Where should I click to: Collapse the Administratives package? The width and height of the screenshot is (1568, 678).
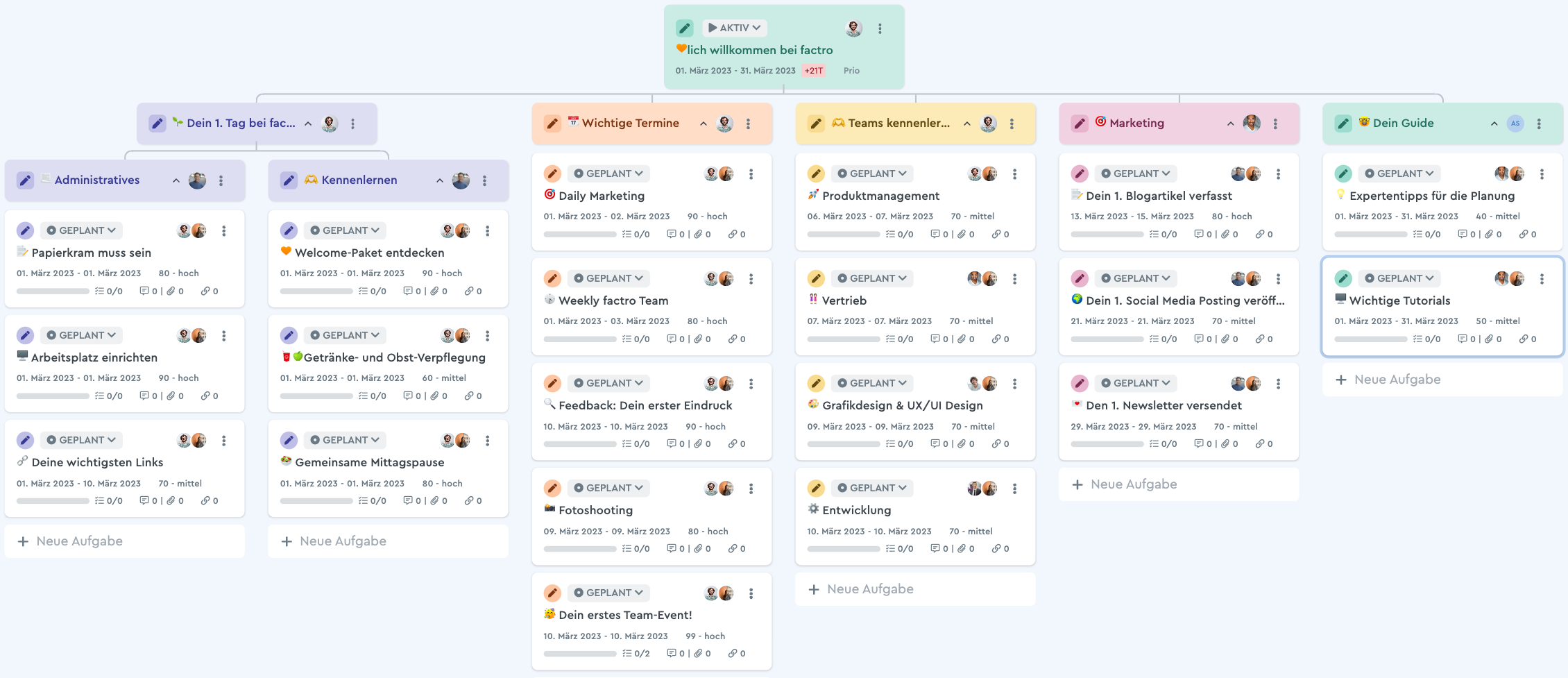pos(176,180)
